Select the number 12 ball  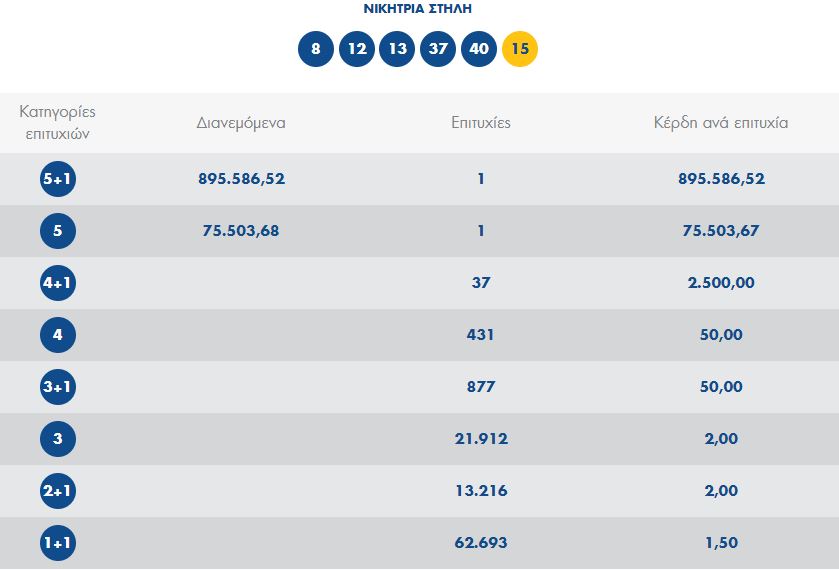[x=357, y=49]
